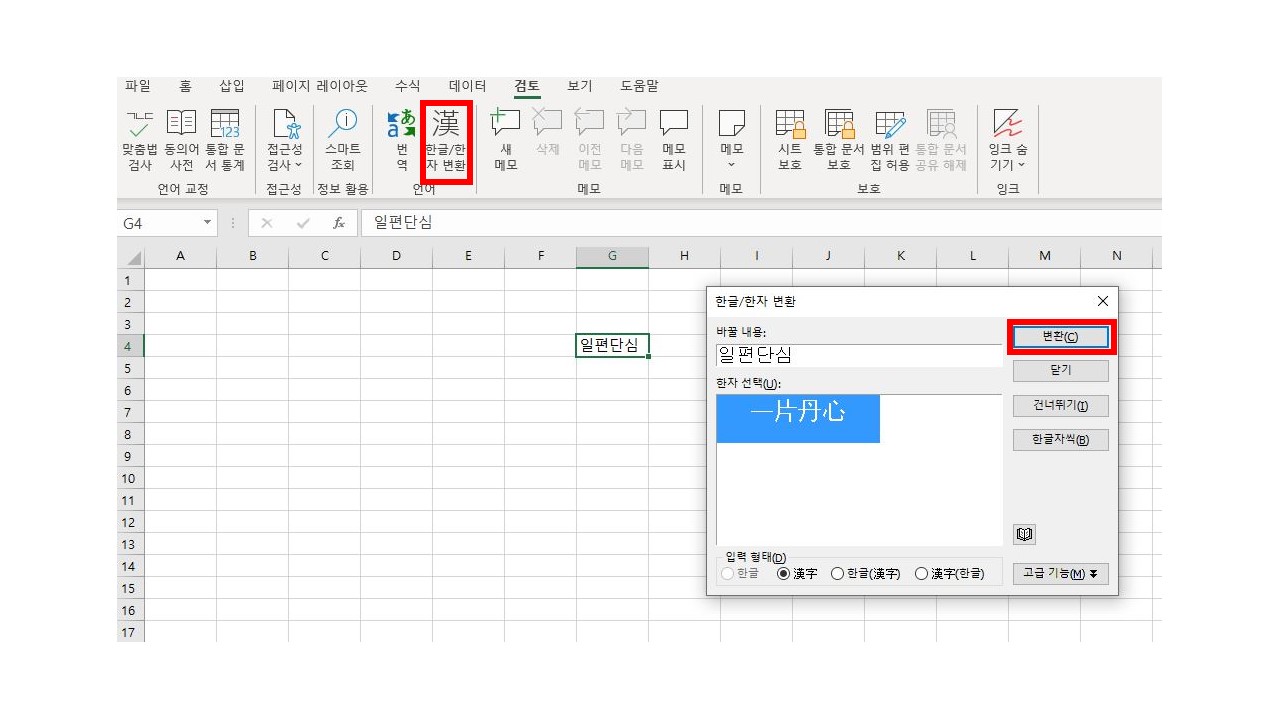This screenshot has height=720, width=1280.
Task: Click the Convert (변환) button
Action: pos(1060,337)
